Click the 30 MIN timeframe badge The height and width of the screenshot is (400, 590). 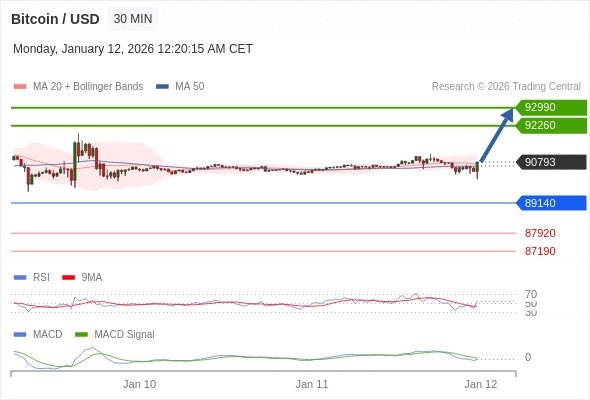point(133,19)
